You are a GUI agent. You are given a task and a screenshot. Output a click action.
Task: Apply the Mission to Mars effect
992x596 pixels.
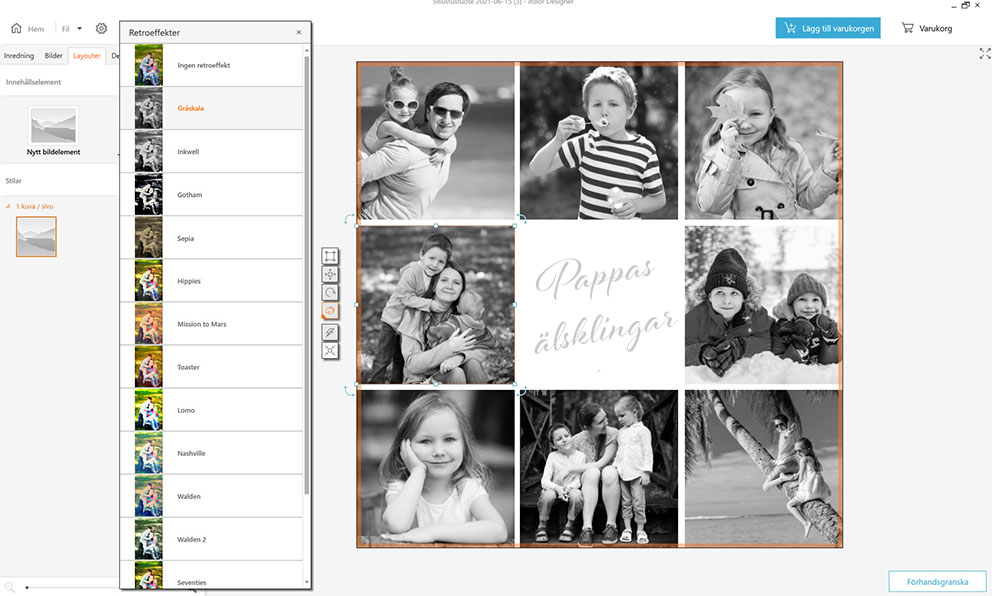pos(211,324)
